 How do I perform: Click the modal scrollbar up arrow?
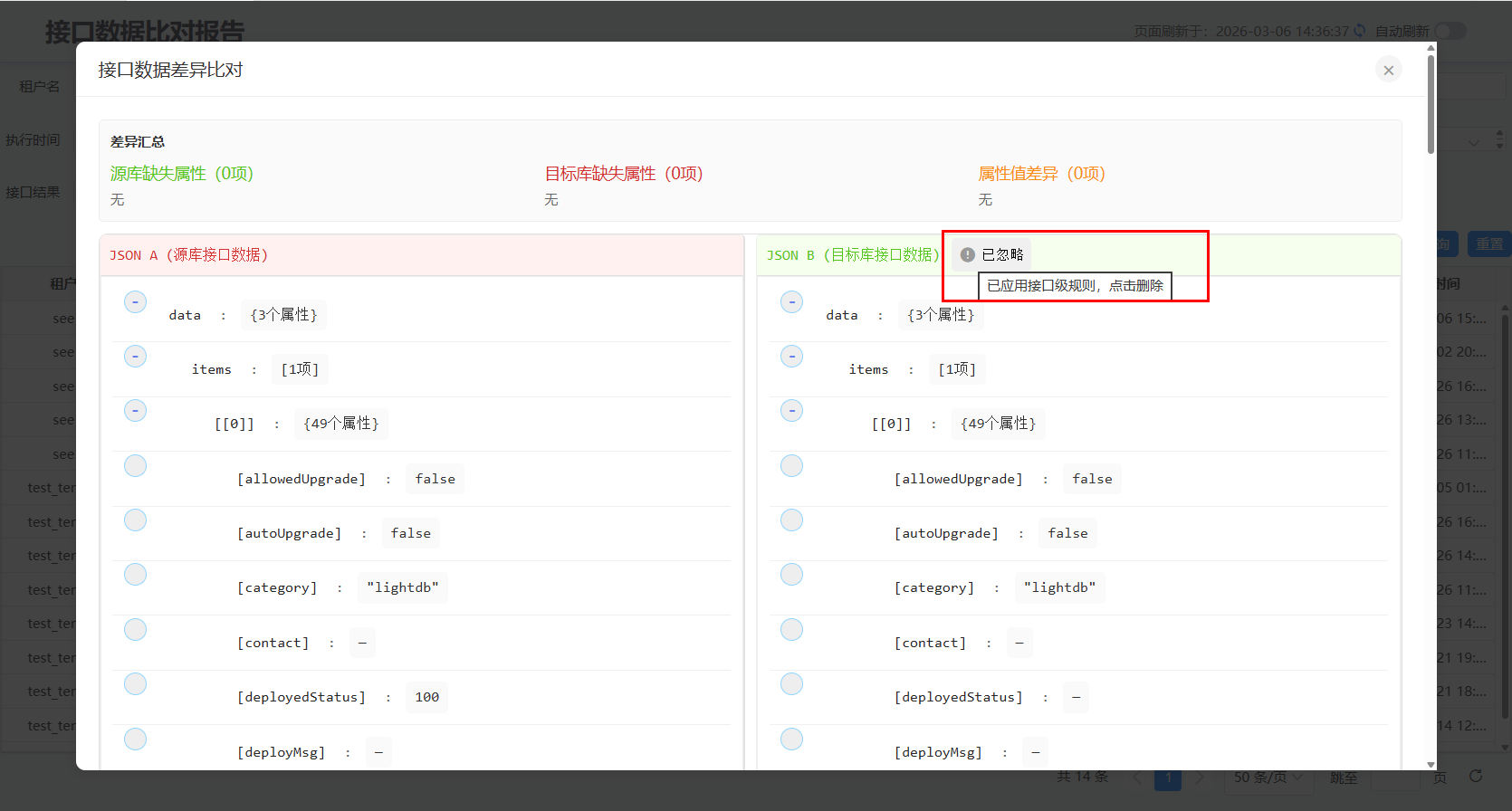pyautogui.click(x=1431, y=48)
